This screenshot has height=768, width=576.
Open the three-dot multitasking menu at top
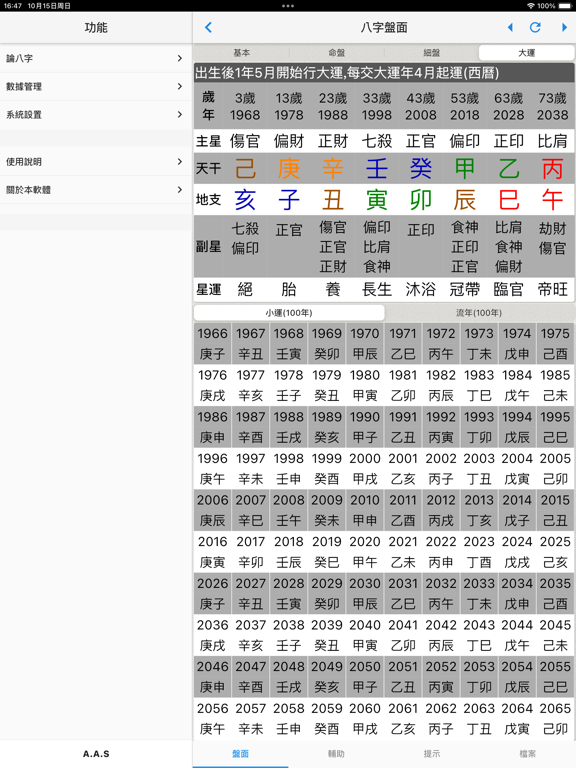288,6
